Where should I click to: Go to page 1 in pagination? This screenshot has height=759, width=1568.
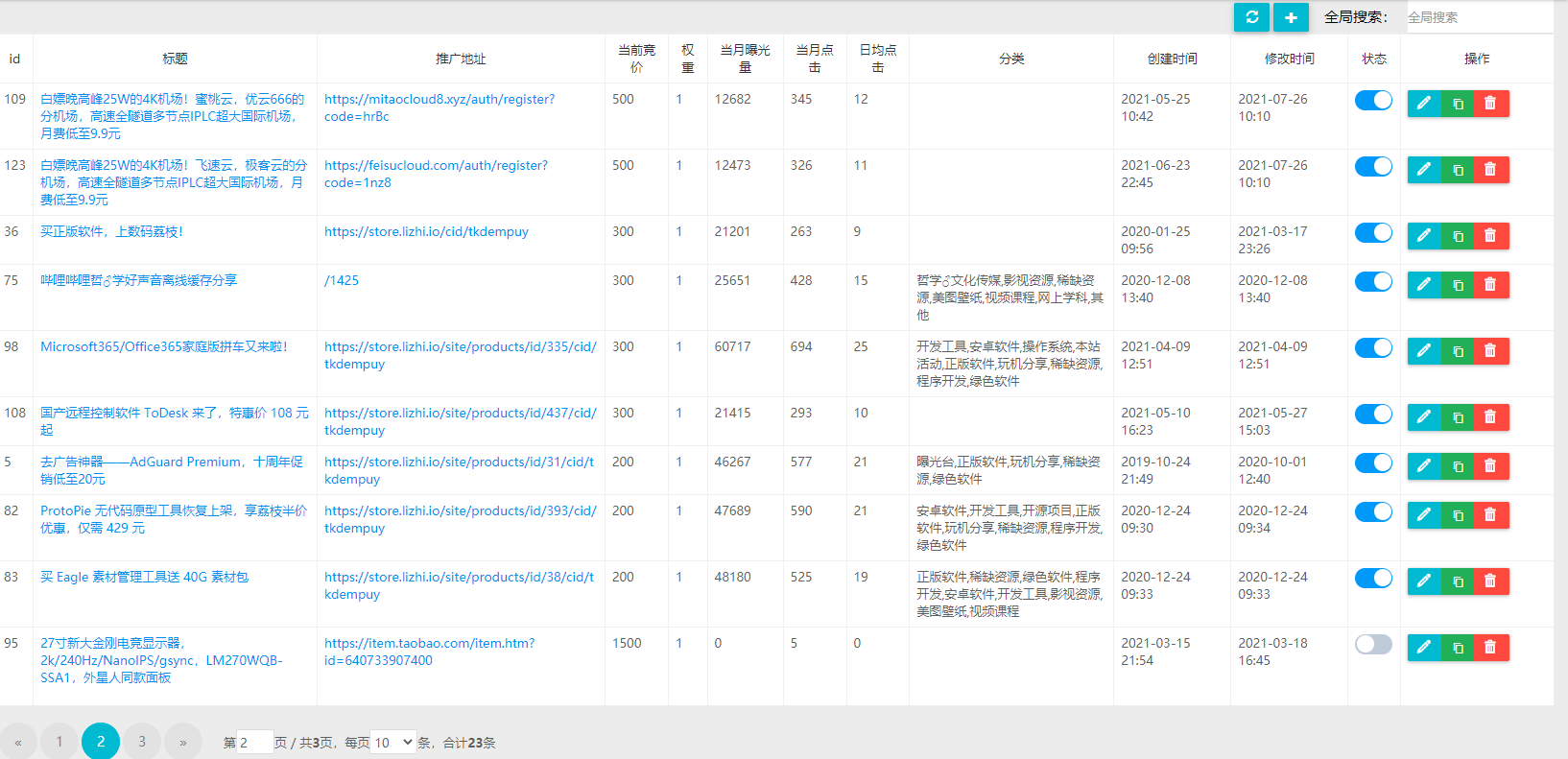click(59, 742)
